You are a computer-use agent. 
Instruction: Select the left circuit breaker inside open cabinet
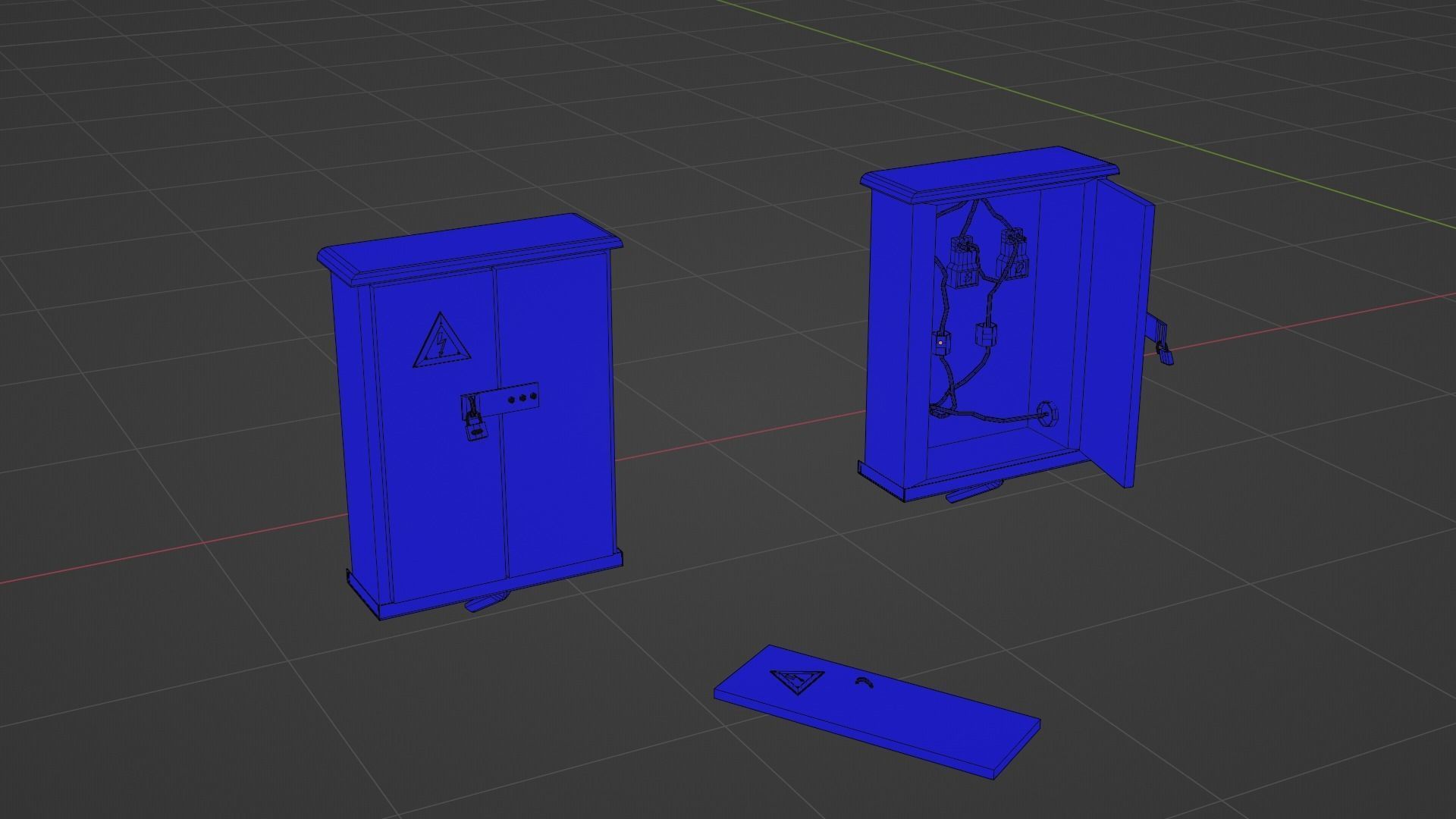pyautogui.click(x=963, y=262)
